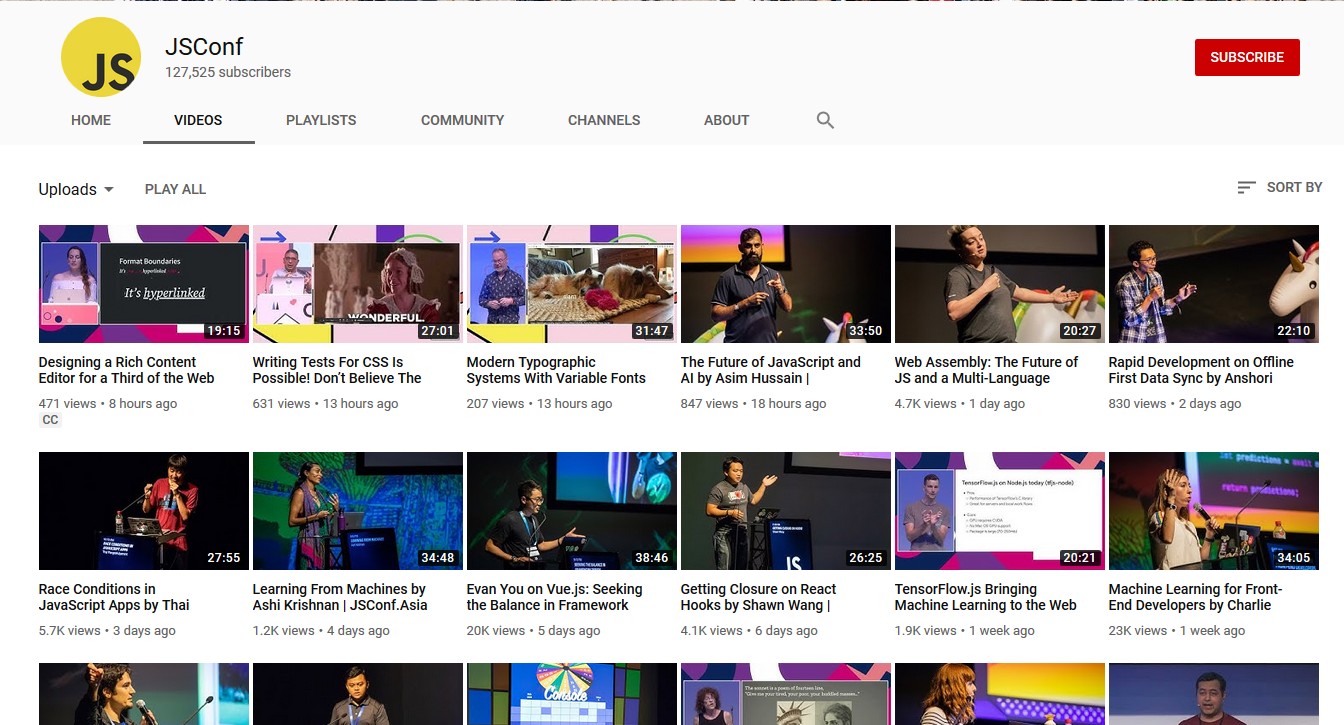Viewport: 1344px width, 725px height.
Task: Click the Sort By list icon
Action: click(1246, 187)
